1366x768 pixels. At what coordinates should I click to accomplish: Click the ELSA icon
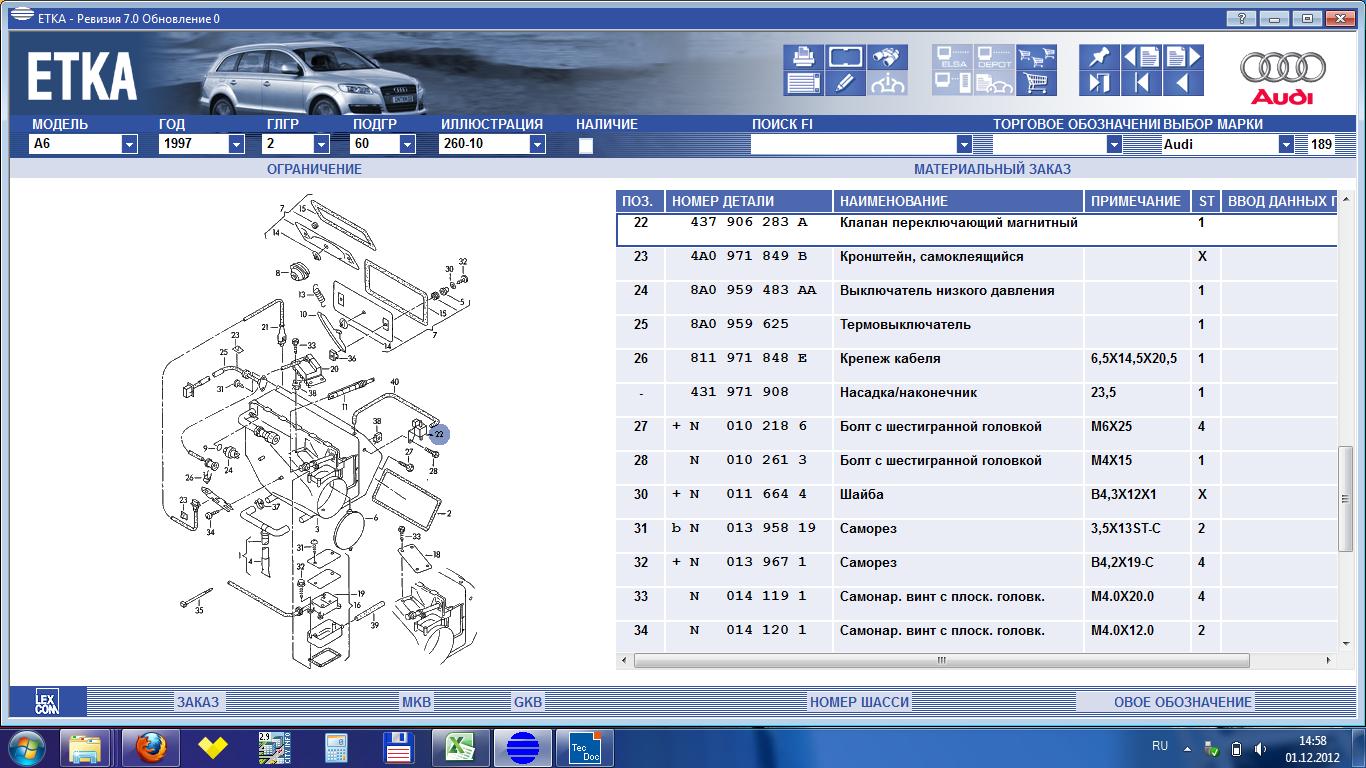pyautogui.click(x=954, y=57)
